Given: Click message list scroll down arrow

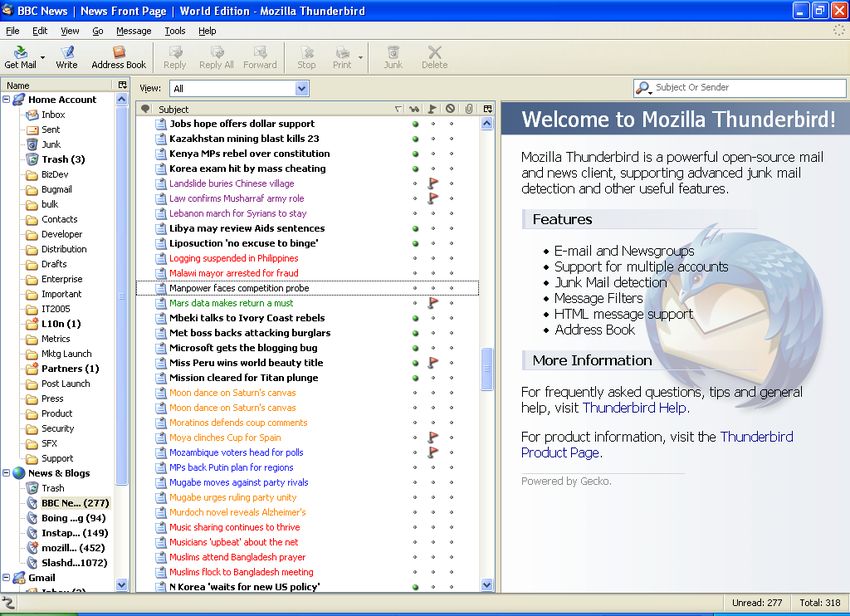Looking at the screenshot, I should (487, 585).
